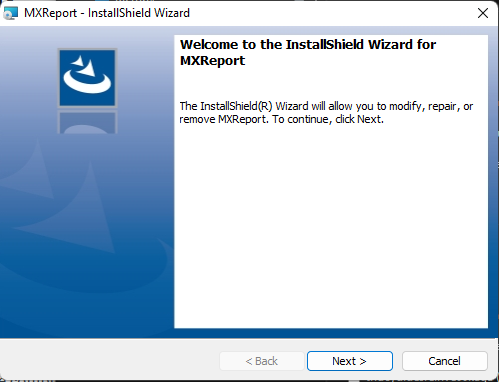Click the installer icon in the title bar
The width and height of the screenshot is (499, 382).
pos(10,13)
